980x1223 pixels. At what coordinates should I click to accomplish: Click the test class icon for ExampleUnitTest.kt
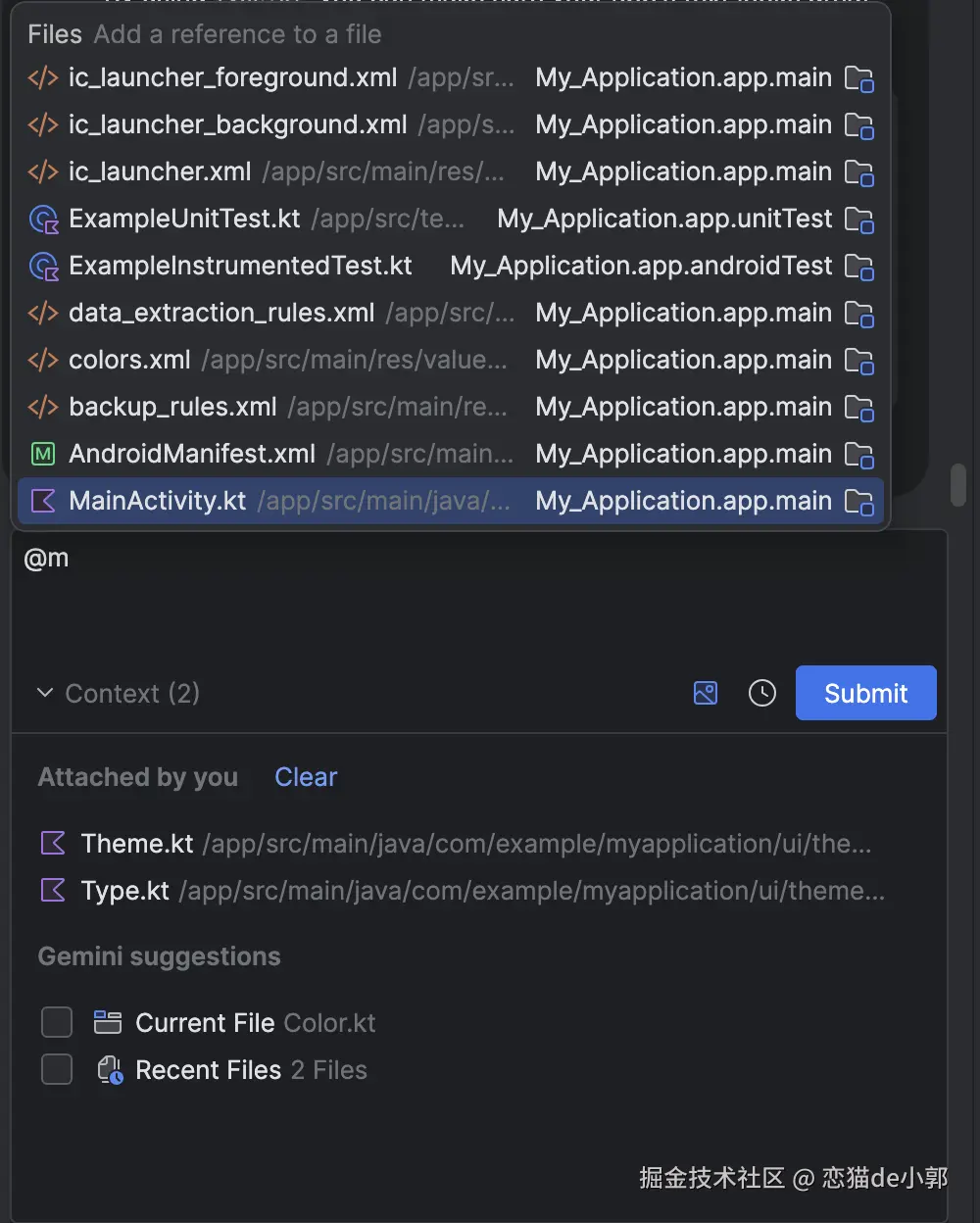(44, 219)
